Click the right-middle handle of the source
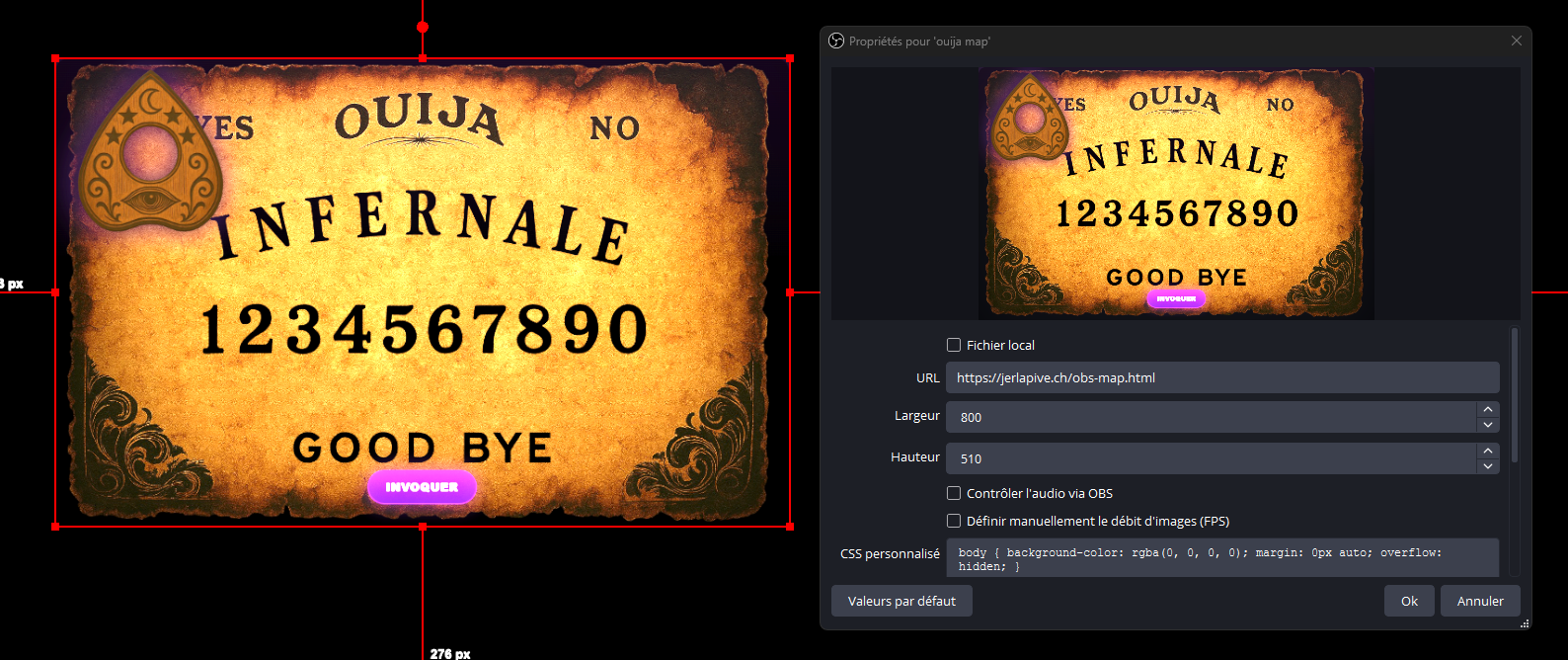The image size is (1568, 660). point(790,292)
